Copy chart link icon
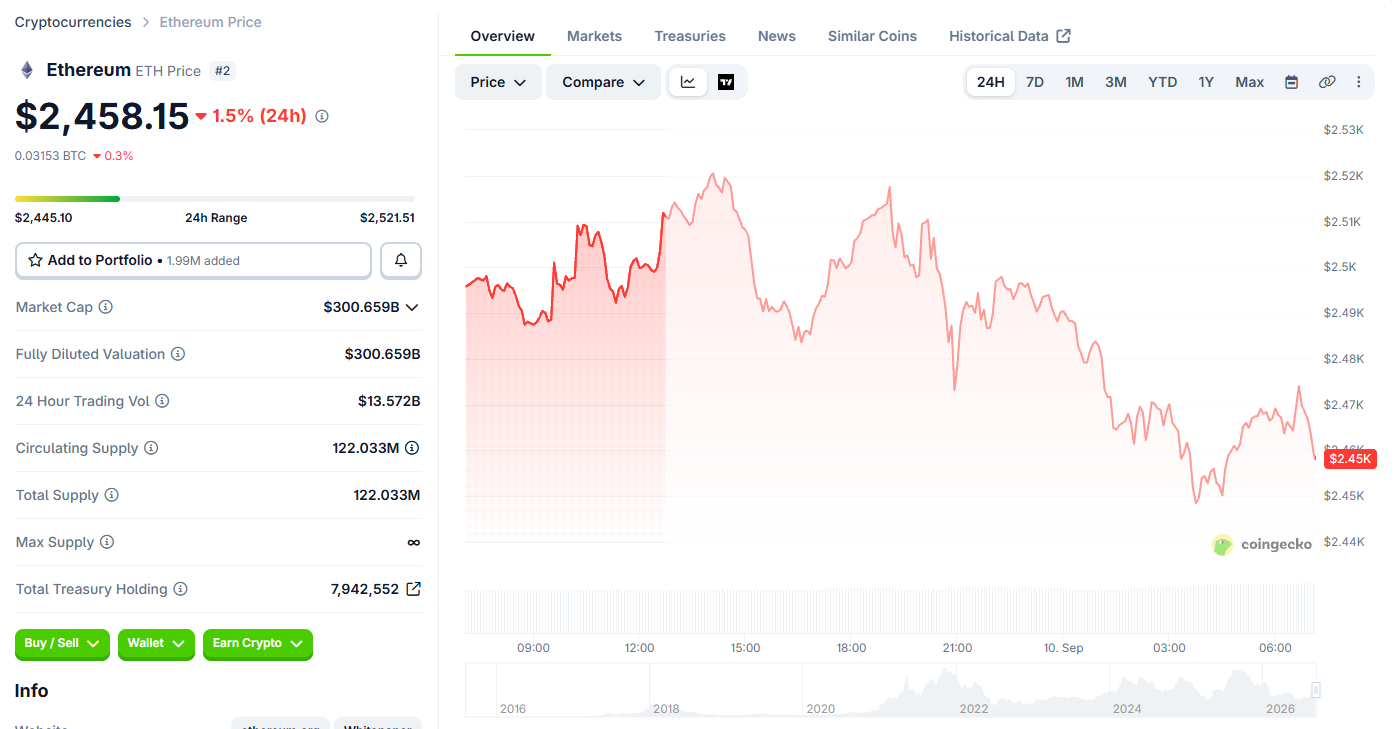Screen dimensions: 1396x729 click(x=1327, y=82)
